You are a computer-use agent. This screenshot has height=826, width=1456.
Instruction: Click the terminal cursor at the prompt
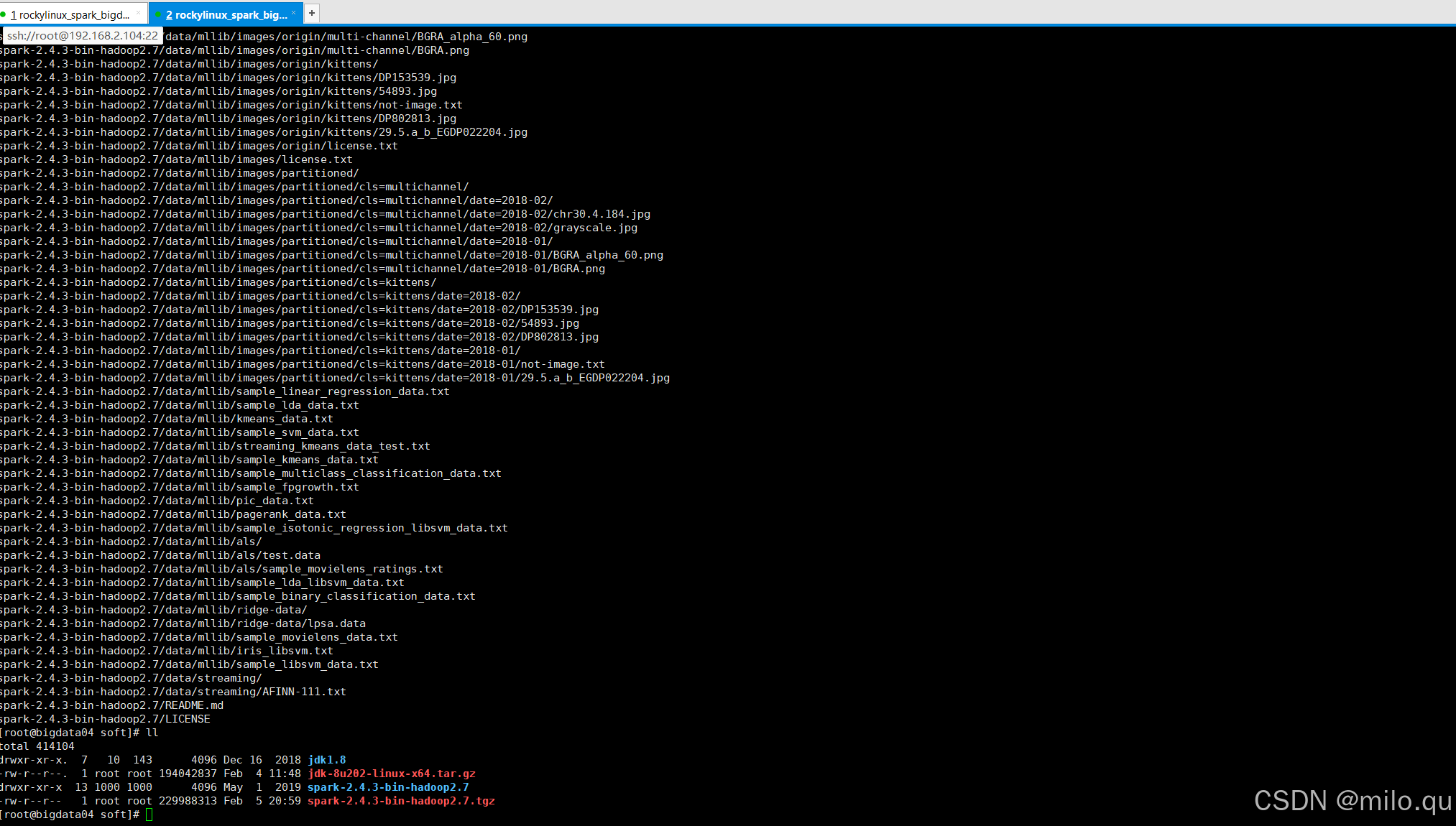point(149,815)
